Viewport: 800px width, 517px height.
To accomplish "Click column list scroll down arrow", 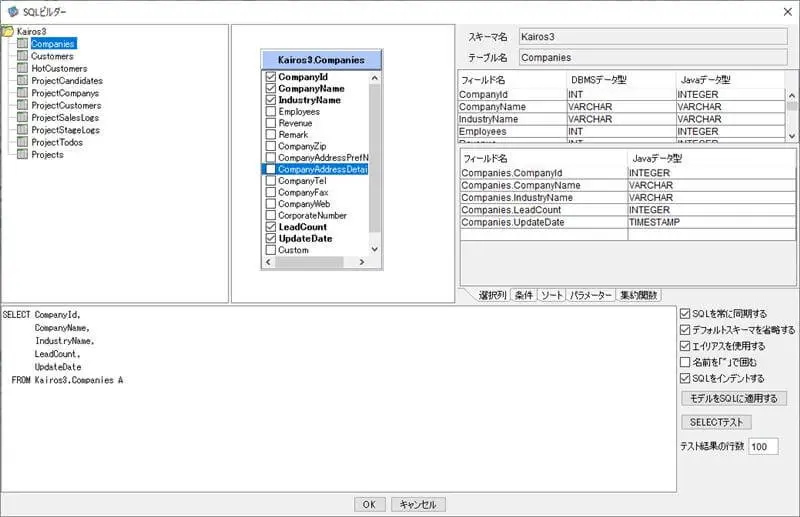I will click(x=374, y=250).
